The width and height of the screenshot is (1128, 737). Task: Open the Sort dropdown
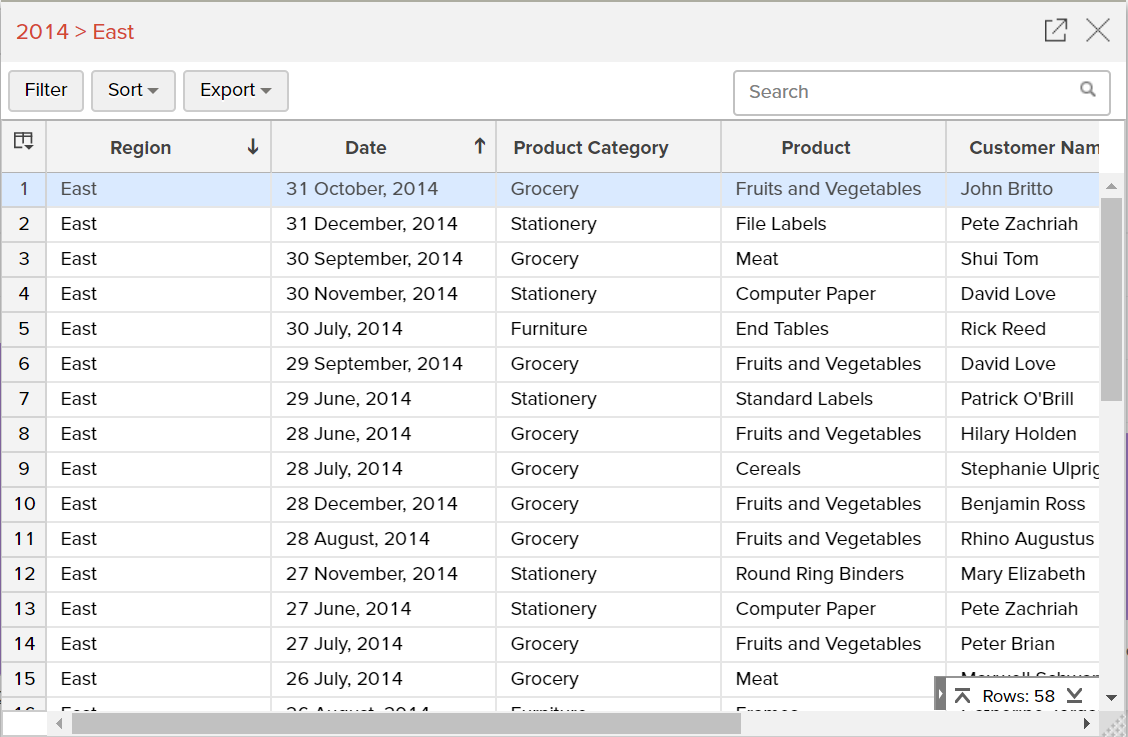(x=133, y=90)
